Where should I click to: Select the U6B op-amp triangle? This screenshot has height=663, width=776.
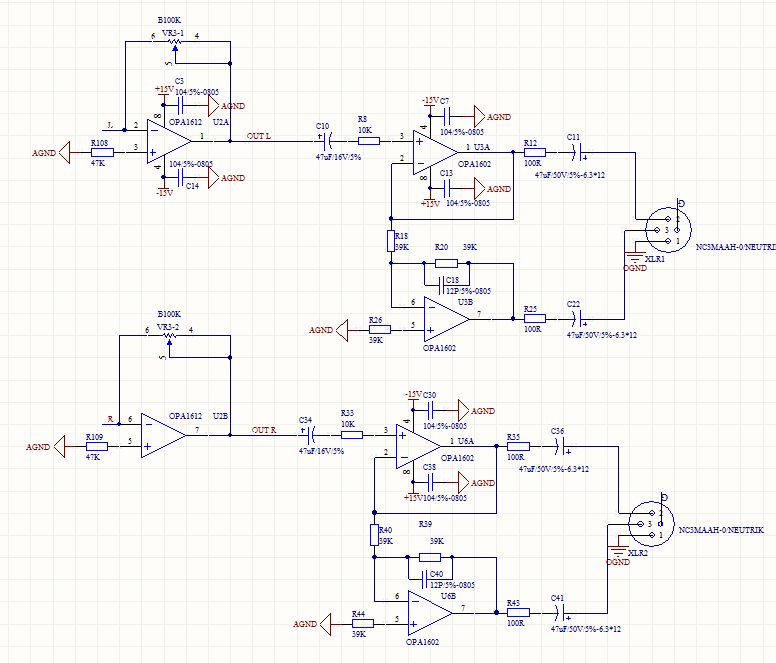click(x=430, y=613)
